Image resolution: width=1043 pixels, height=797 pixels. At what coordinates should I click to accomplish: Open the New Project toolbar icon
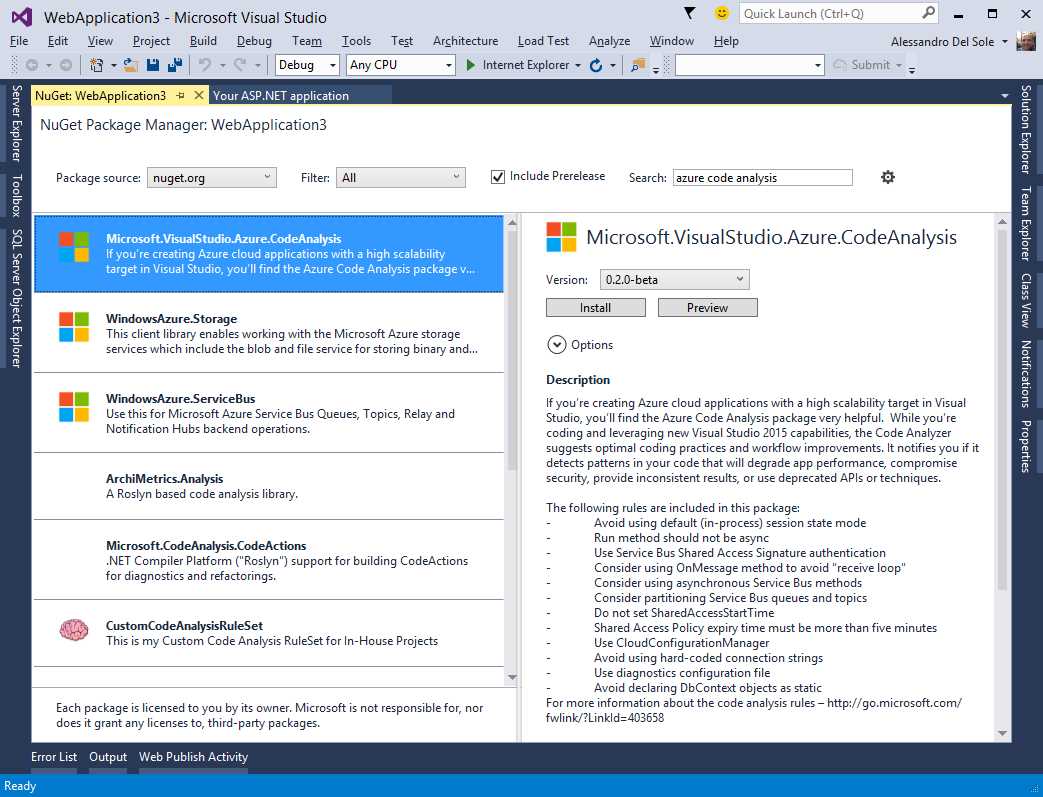[94, 64]
